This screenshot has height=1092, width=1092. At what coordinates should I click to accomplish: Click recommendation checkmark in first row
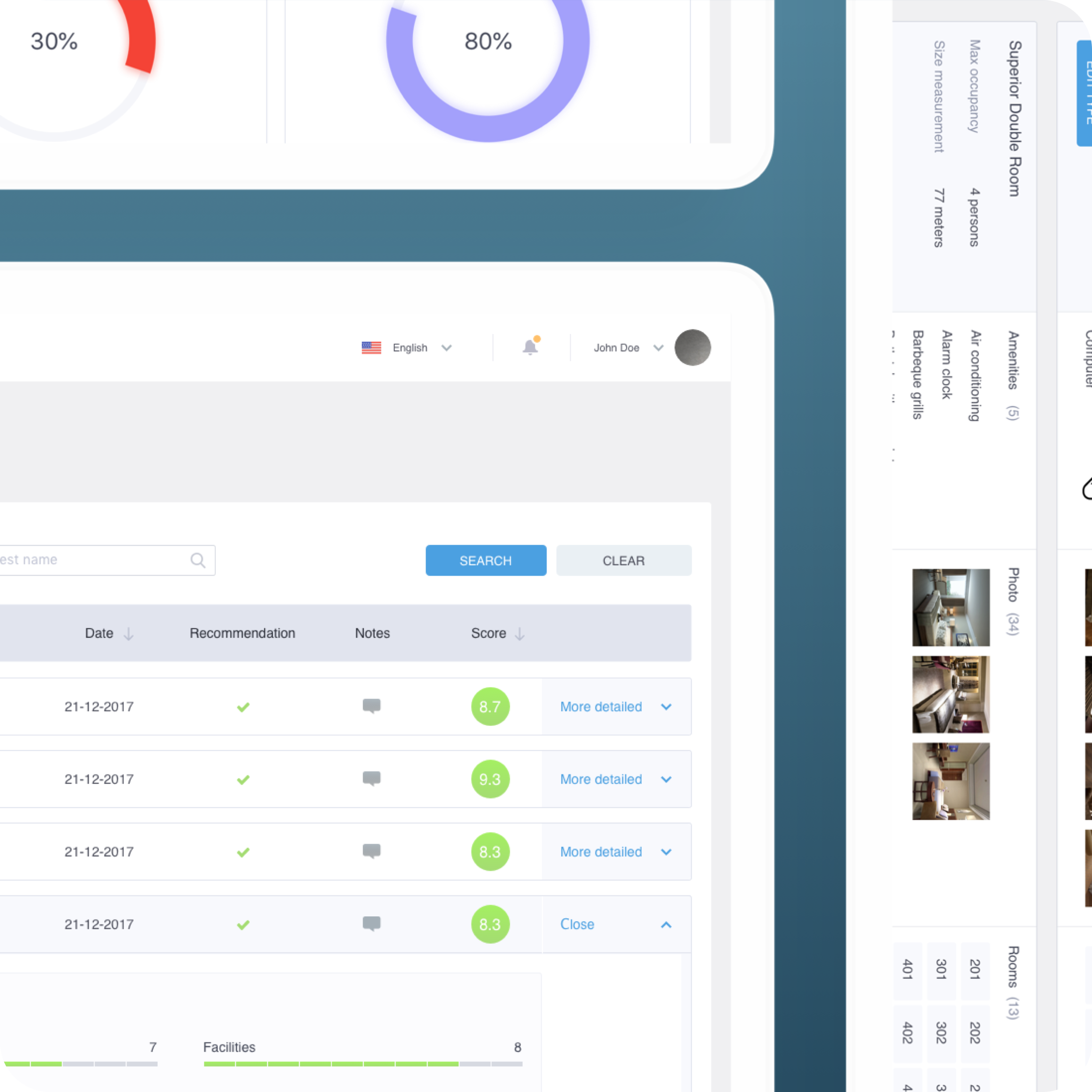point(243,707)
